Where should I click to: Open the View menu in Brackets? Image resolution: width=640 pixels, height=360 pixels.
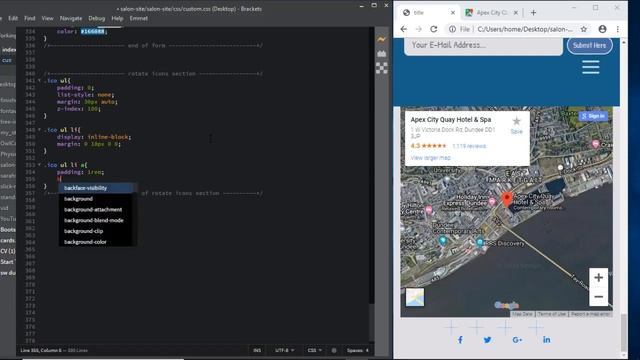click(x=47, y=18)
